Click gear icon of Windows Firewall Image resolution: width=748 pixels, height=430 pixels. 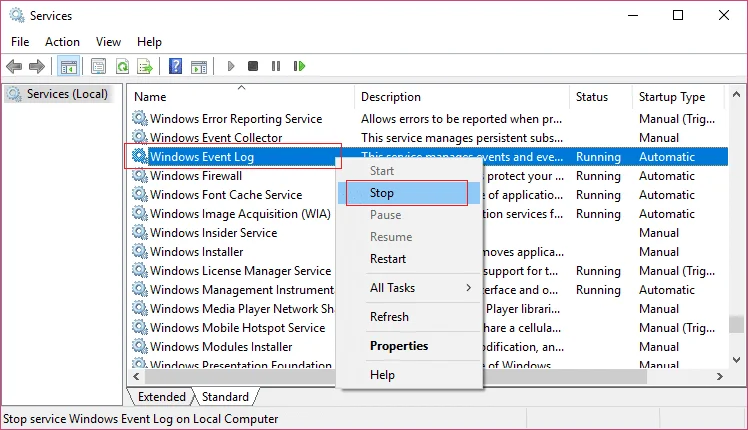pyautogui.click(x=140, y=175)
